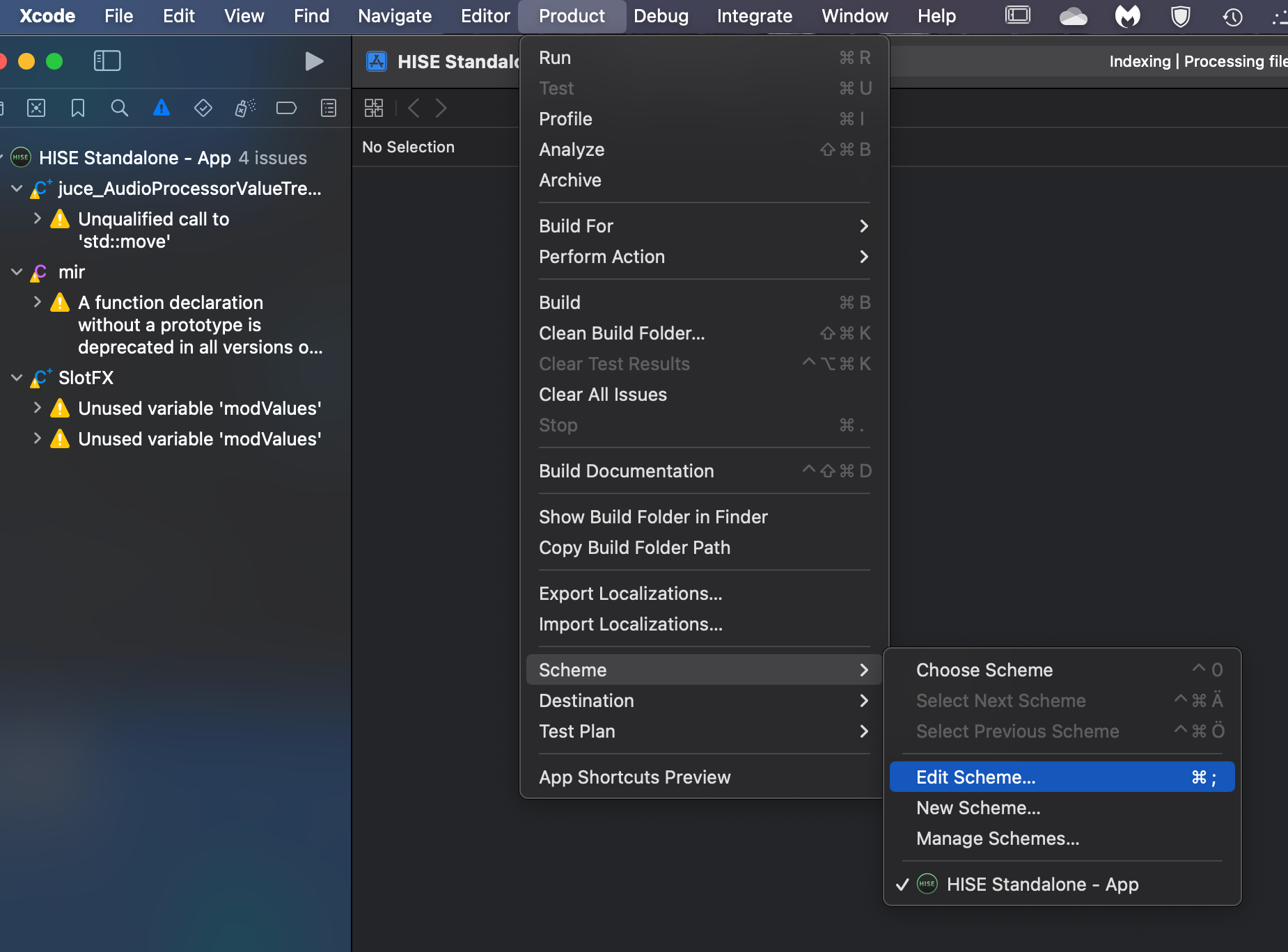
Task: Open the Integrate menu
Action: [x=755, y=16]
